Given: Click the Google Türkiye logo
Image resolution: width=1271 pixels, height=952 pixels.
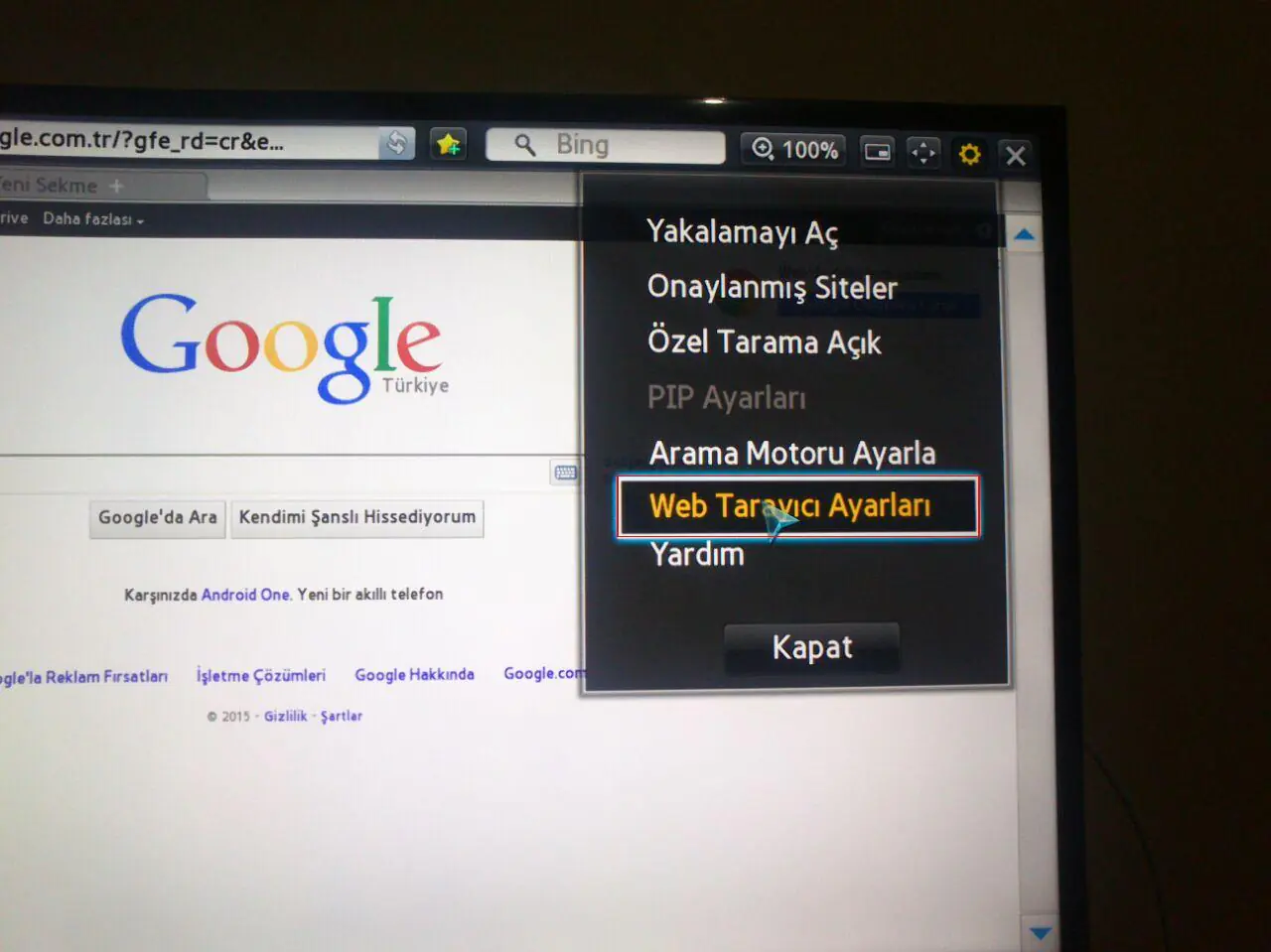Looking at the screenshot, I should click(282, 346).
